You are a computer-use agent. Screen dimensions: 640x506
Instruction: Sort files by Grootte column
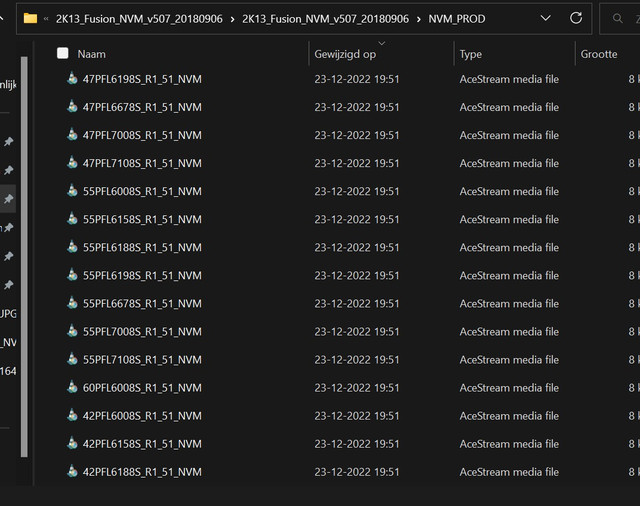point(599,54)
